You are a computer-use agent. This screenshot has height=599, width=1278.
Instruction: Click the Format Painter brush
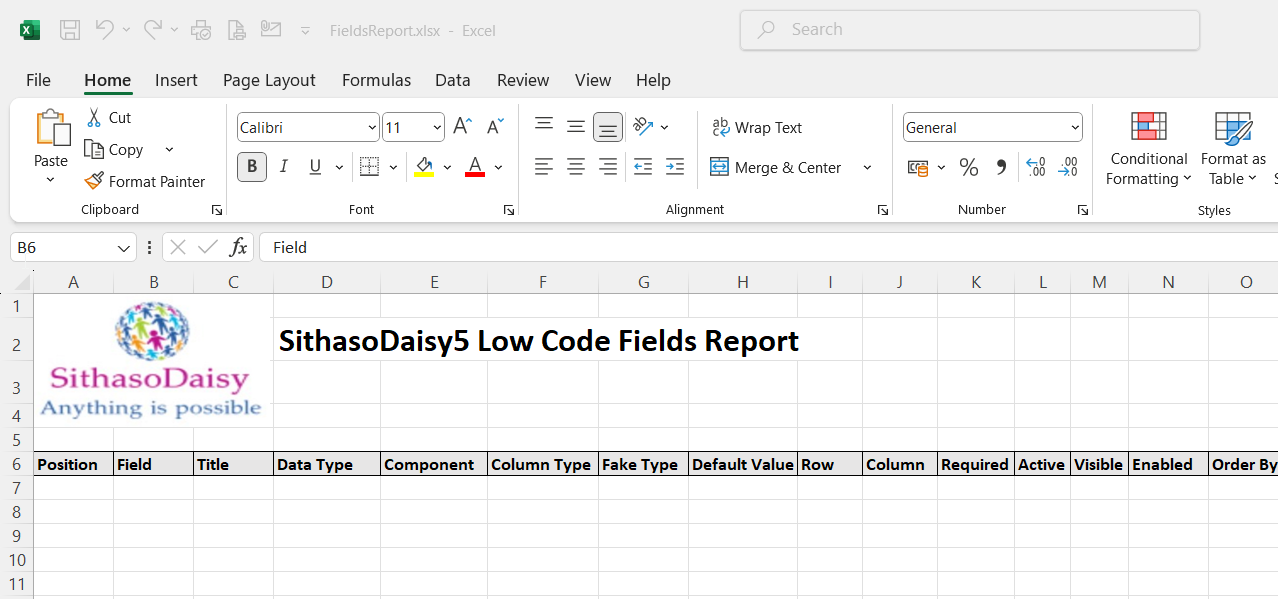point(94,181)
